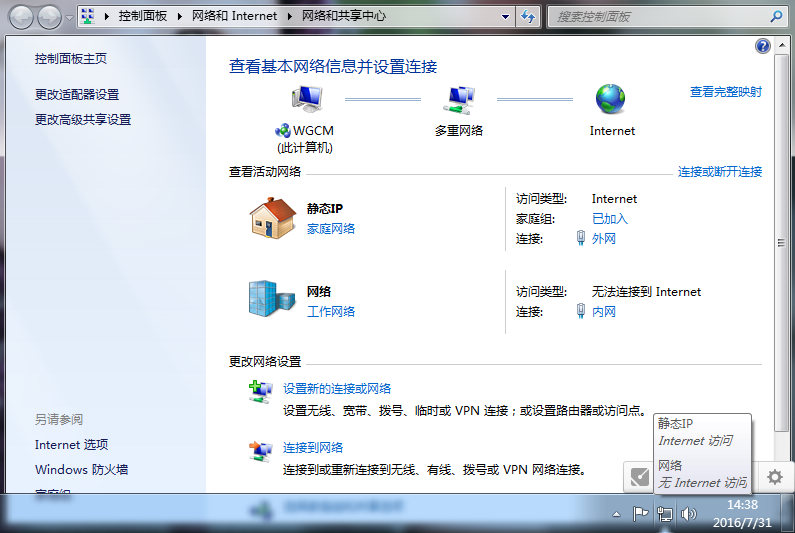The height and width of the screenshot is (533, 795).
Task: Click the Action Center flag tray icon
Action: [640, 514]
